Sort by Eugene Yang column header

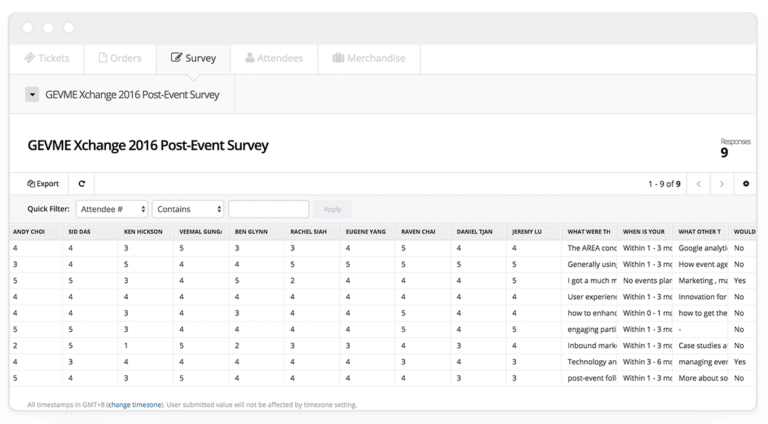click(366, 232)
